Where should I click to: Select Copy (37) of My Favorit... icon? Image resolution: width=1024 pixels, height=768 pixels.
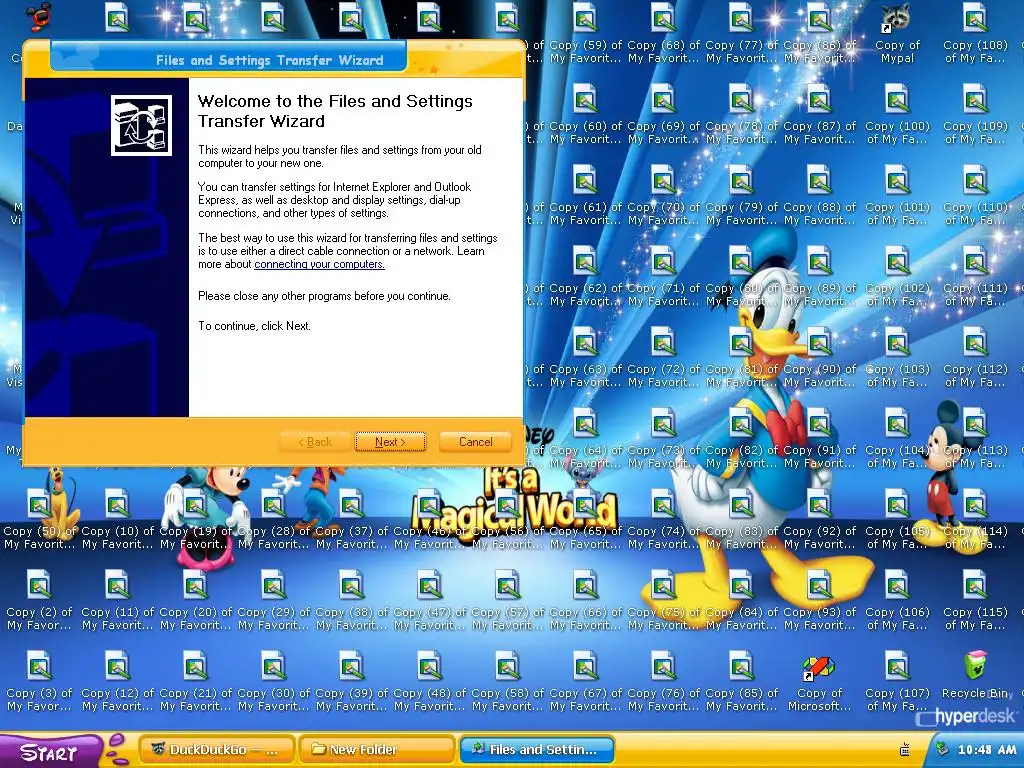[x=351, y=503]
